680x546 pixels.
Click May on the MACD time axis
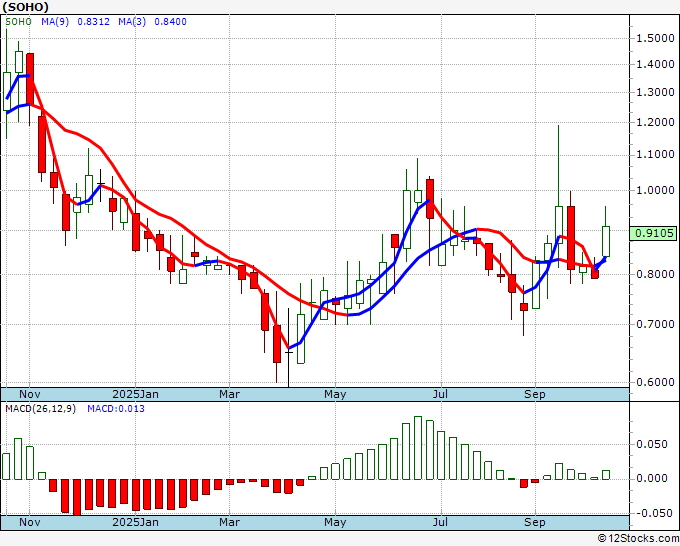coord(335,522)
